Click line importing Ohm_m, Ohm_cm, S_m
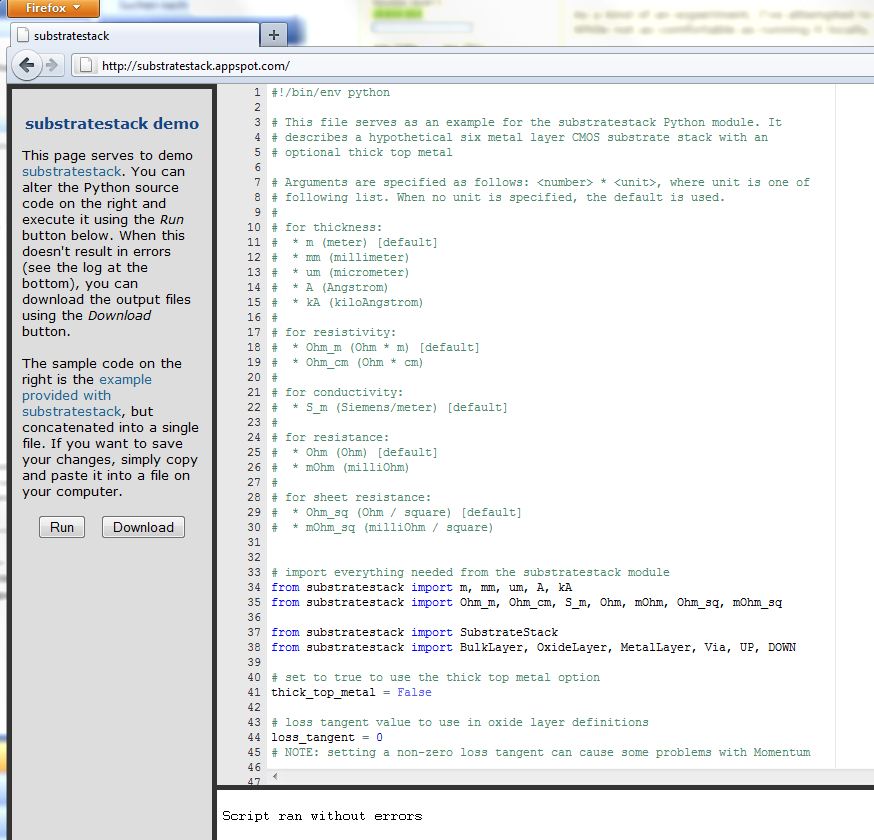This screenshot has width=874, height=840. [527, 603]
